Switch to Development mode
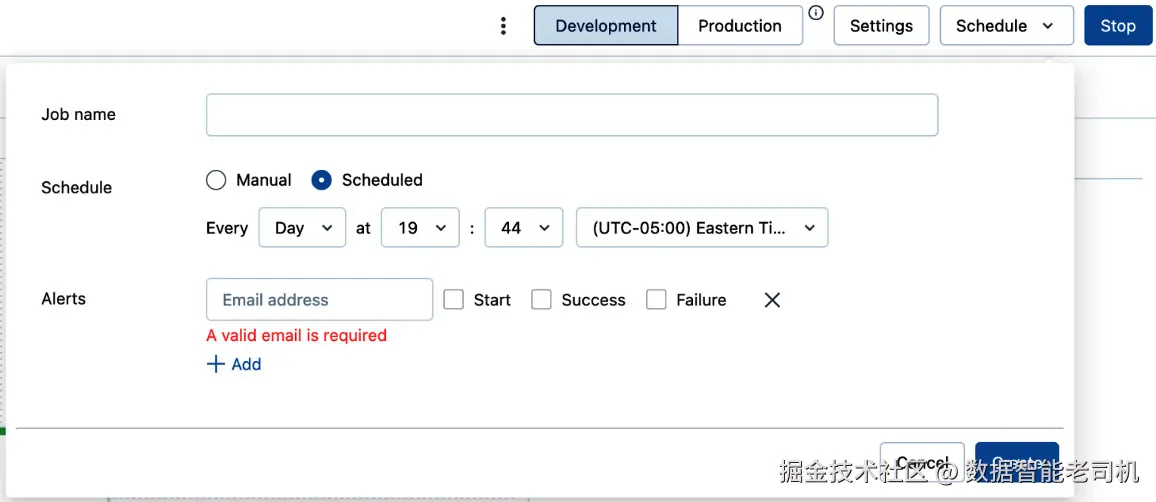Screen dimensions: 1156x502 point(606,26)
